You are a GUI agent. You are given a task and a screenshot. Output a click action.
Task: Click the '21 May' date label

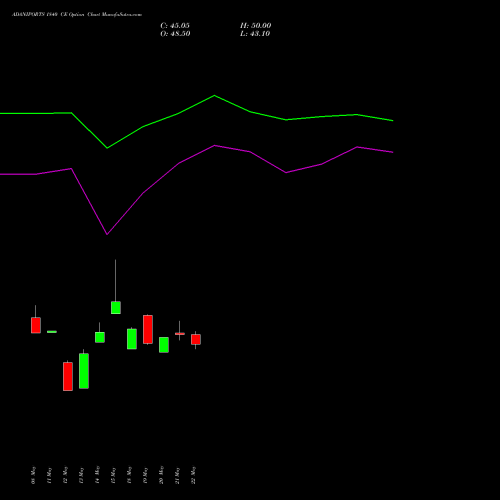point(177,475)
